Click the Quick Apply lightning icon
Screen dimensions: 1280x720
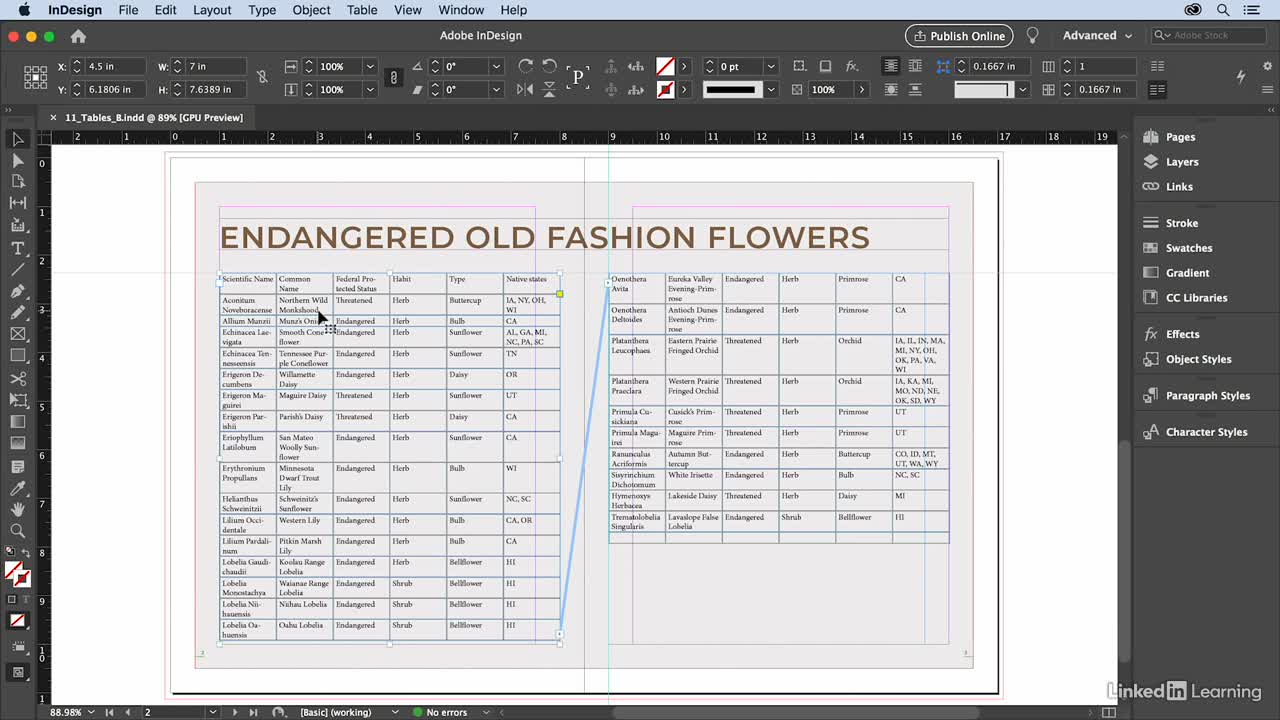pos(1241,77)
